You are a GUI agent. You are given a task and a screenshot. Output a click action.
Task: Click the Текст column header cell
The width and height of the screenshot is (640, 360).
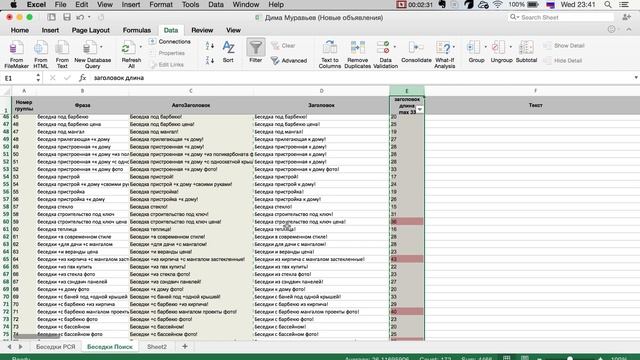tap(536, 105)
